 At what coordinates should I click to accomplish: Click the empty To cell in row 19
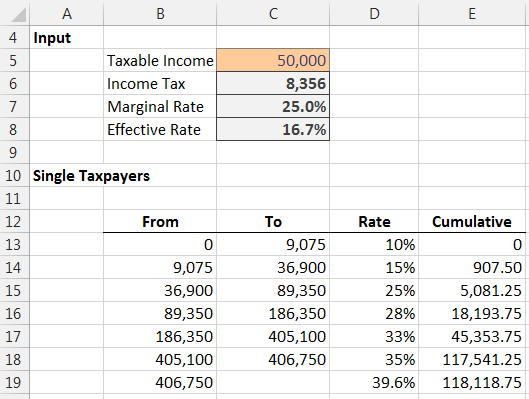tap(273, 382)
